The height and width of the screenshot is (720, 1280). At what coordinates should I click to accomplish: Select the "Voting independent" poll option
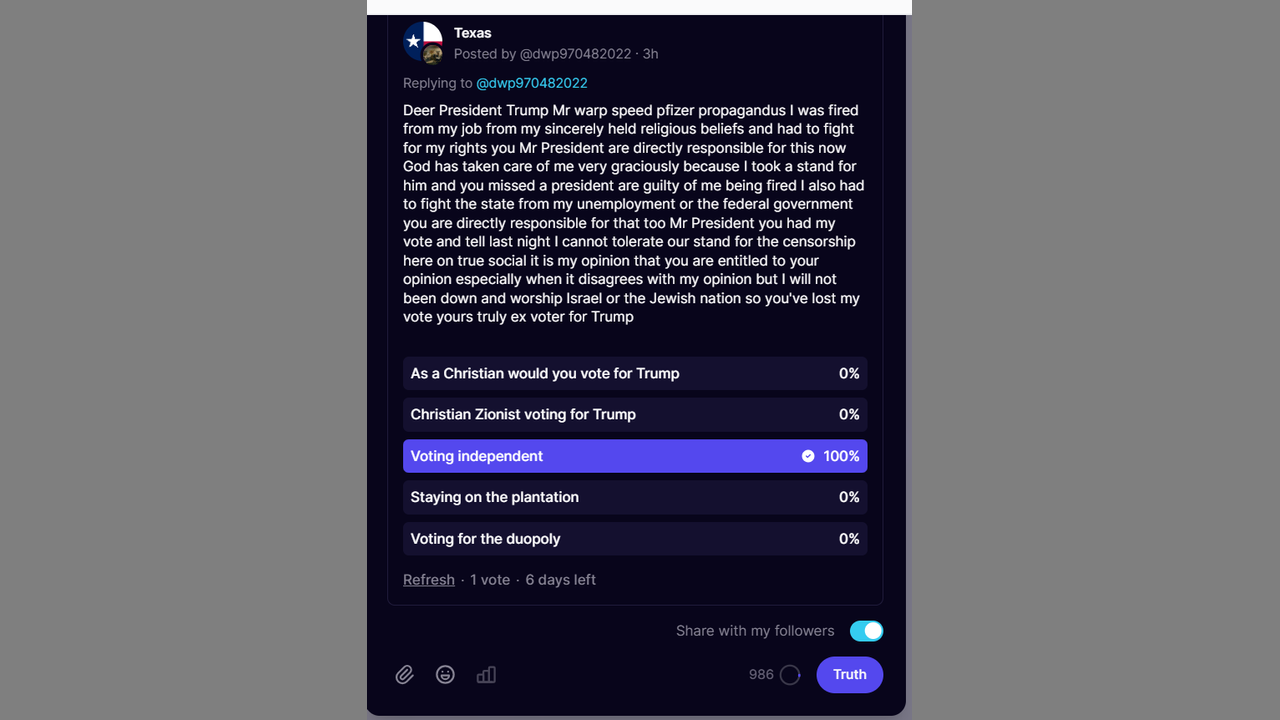(x=634, y=456)
